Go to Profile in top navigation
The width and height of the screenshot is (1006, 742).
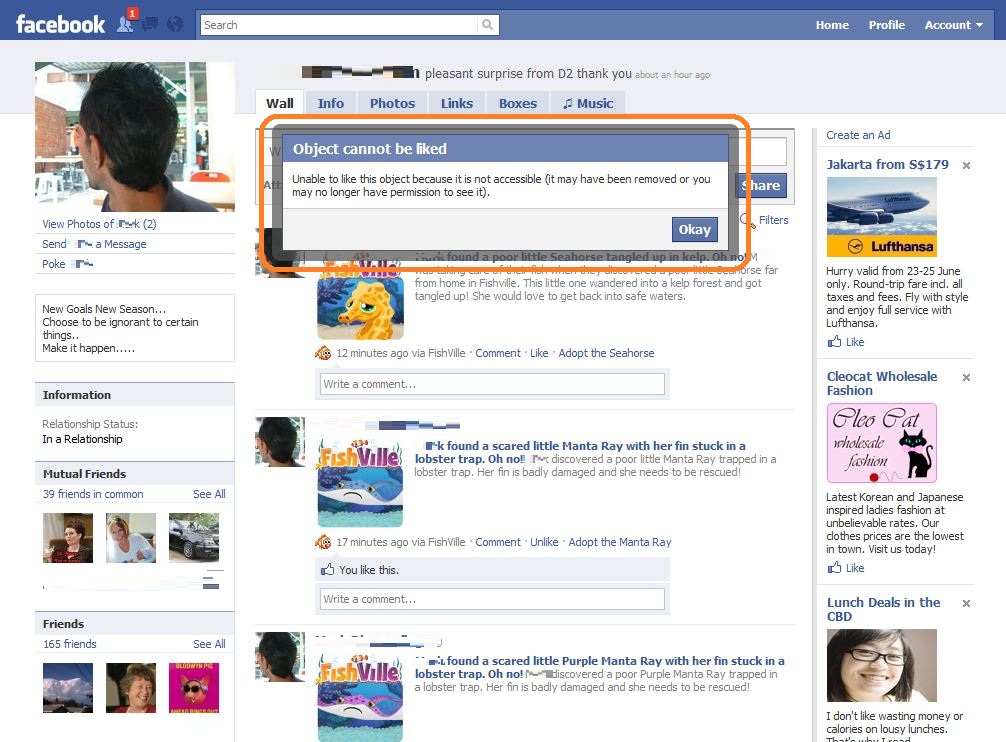887,25
